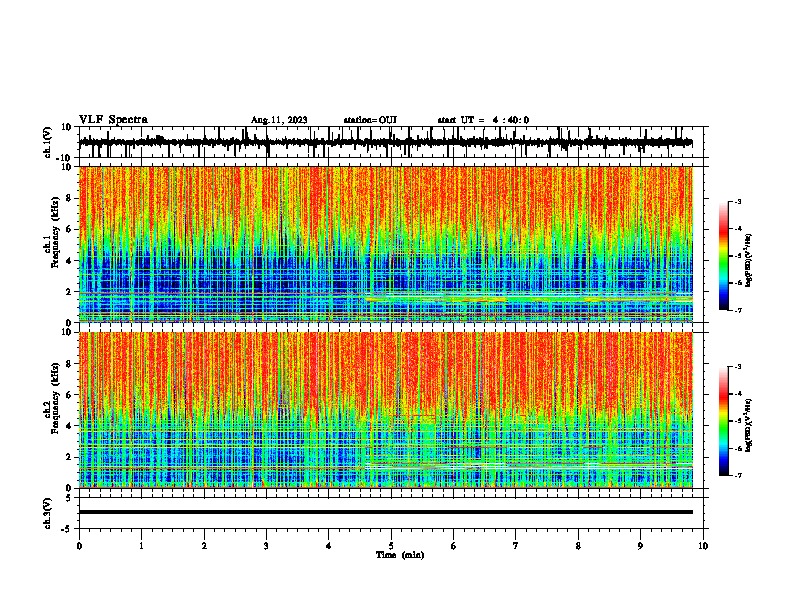Click the "ch.3(V)" axis label

pos(48,513)
